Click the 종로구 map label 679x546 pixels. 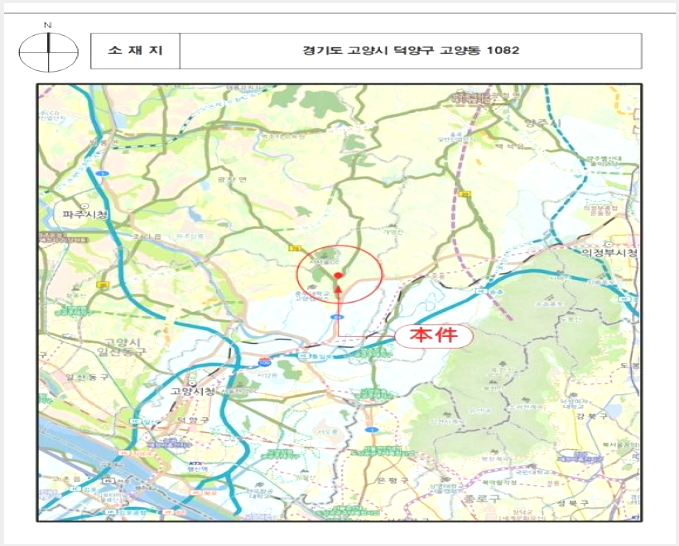[481, 498]
